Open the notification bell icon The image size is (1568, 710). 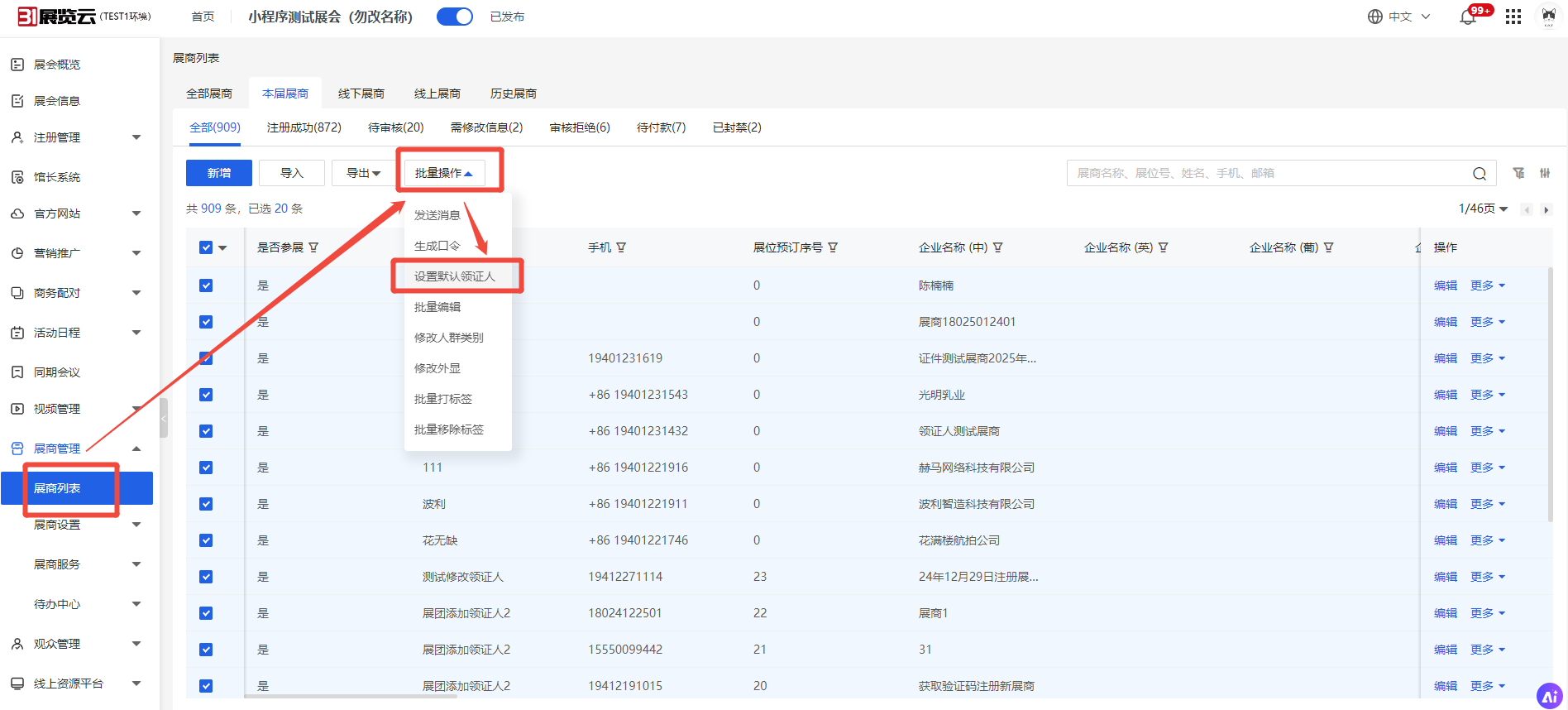[x=1468, y=17]
